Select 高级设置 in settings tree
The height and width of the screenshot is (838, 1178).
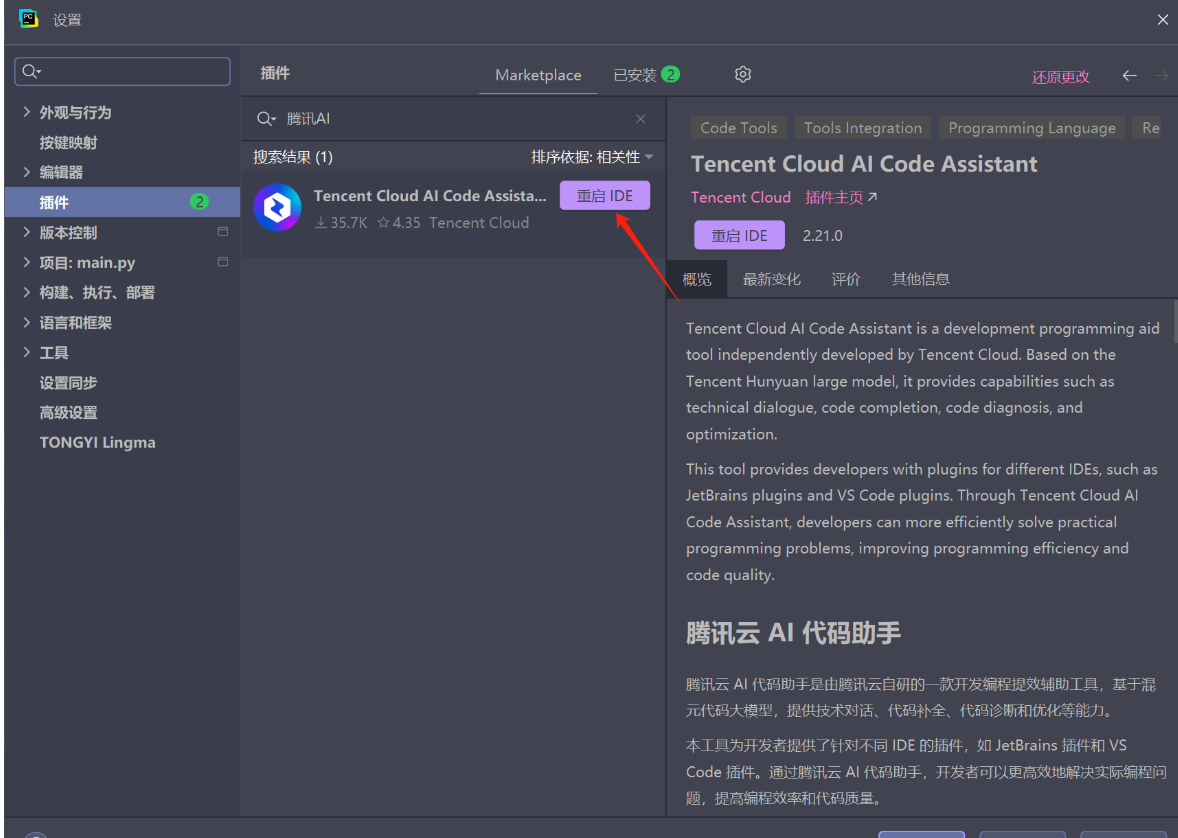point(68,413)
